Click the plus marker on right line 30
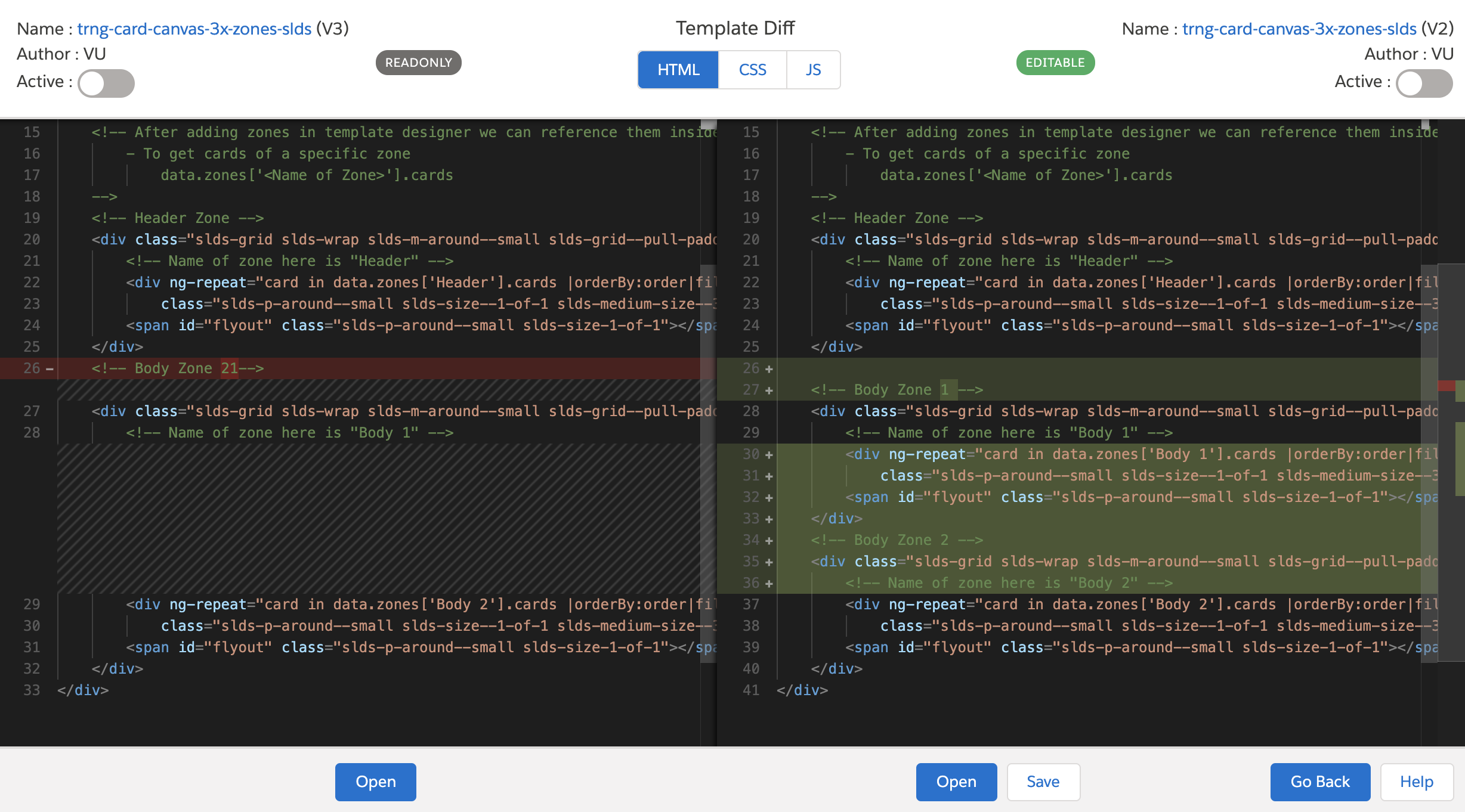1465x812 pixels. (x=769, y=455)
